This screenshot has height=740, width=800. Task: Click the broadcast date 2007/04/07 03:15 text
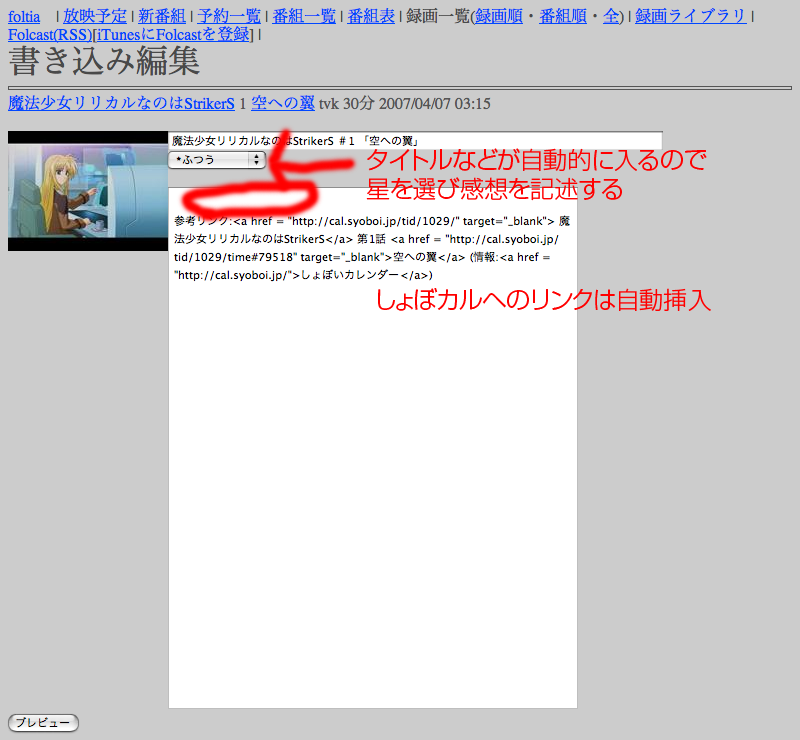click(x=435, y=104)
